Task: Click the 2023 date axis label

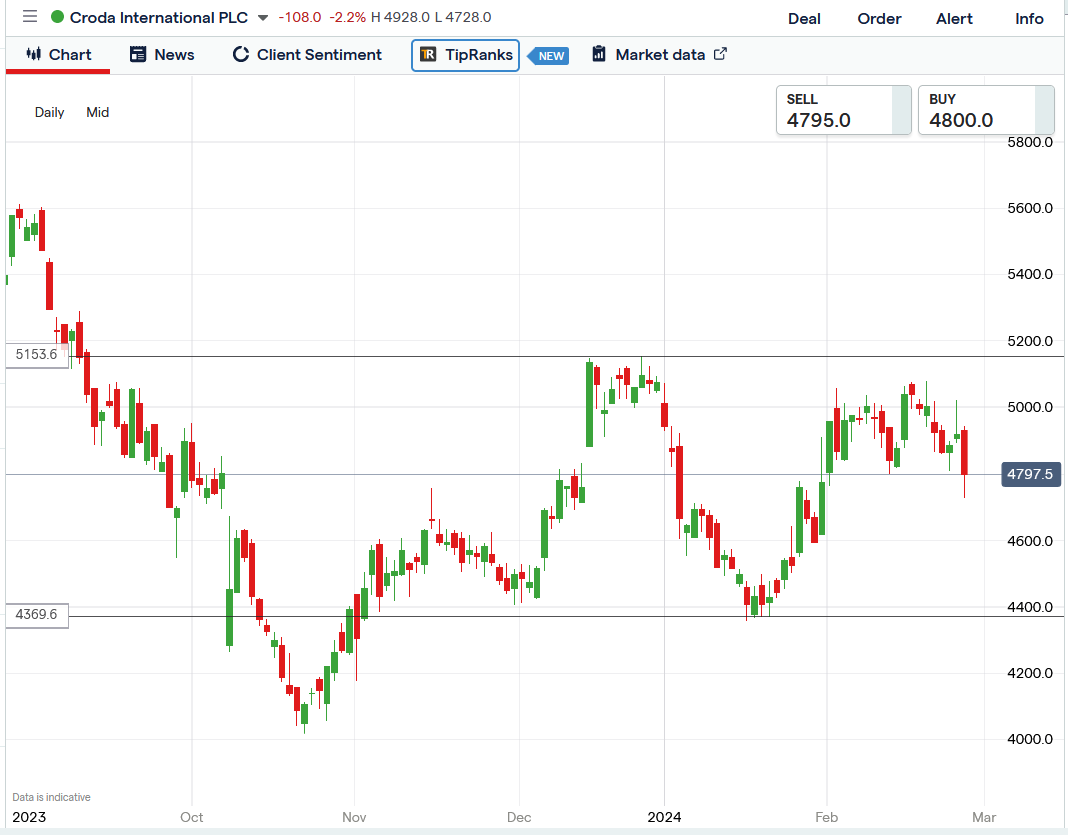Action: click(x=29, y=817)
